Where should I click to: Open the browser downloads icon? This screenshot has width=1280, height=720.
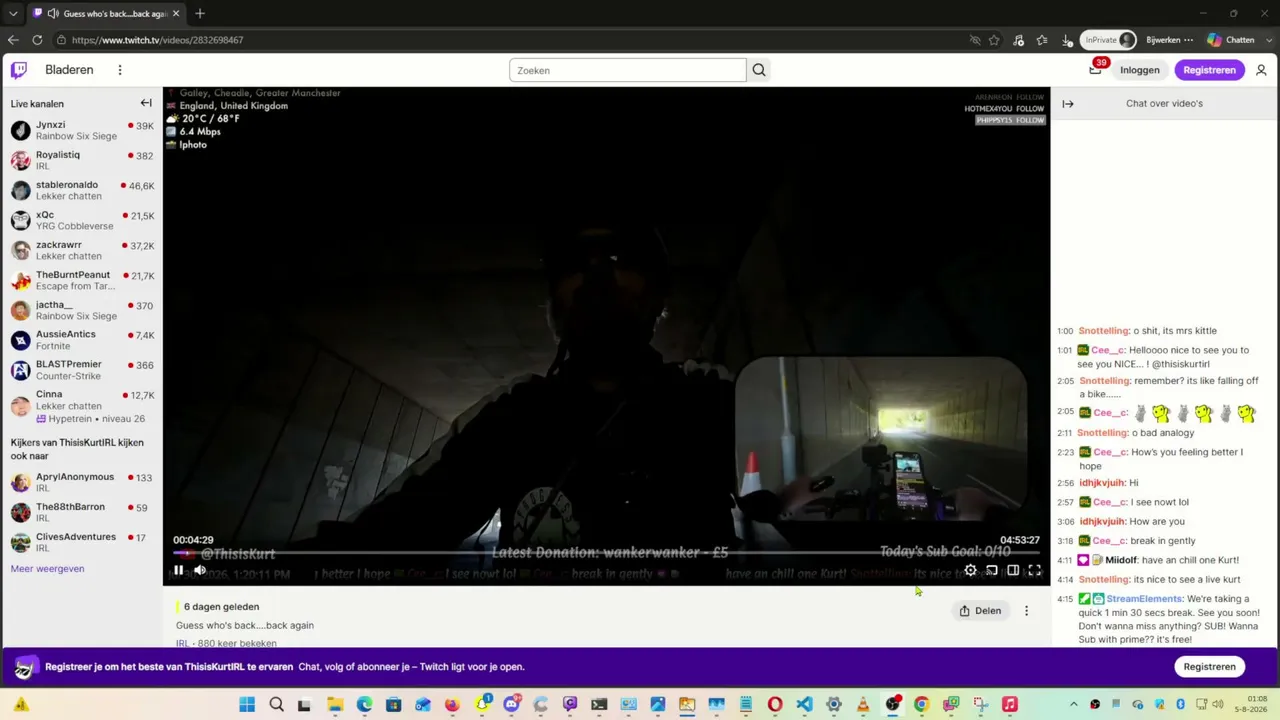click(1067, 40)
